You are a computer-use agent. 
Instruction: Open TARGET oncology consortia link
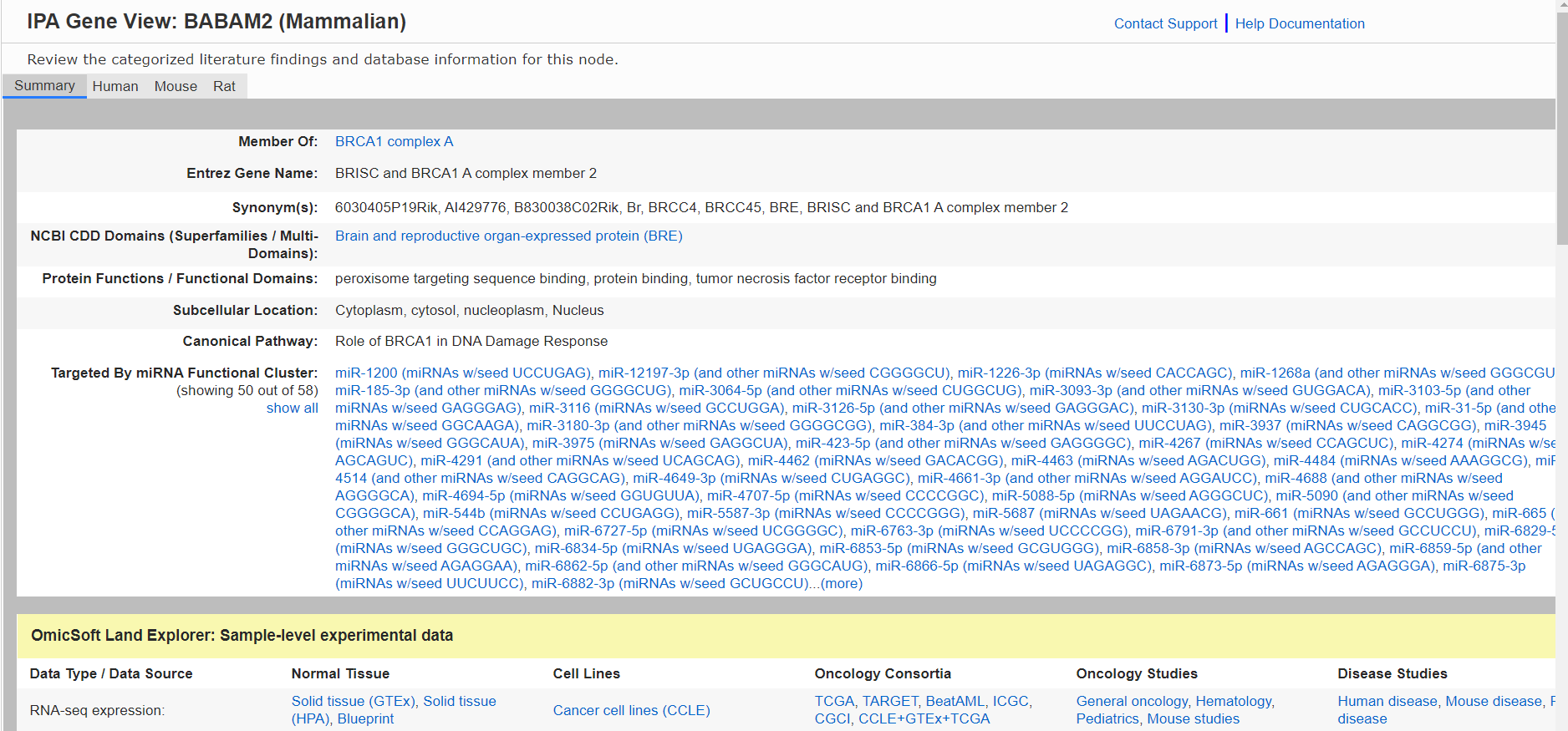(x=889, y=701)
